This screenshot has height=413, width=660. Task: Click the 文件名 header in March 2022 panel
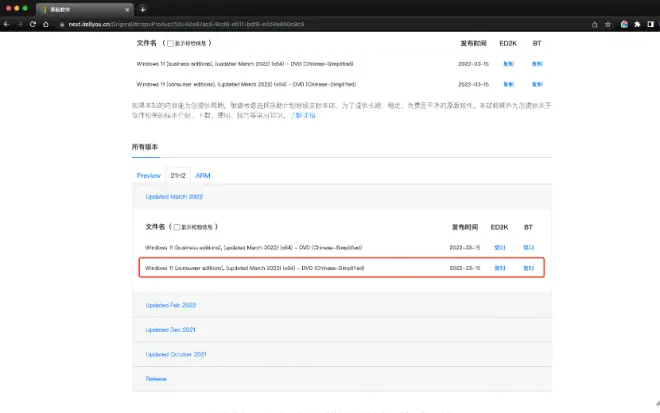(x=155, y=227)
